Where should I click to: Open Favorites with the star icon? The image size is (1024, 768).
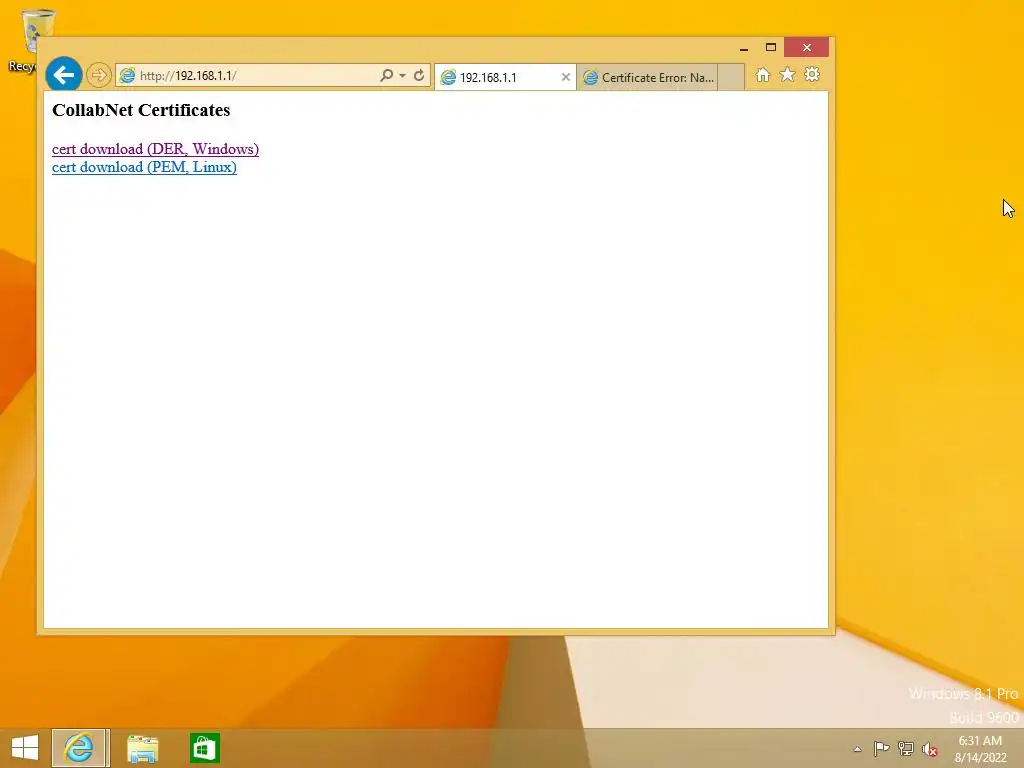(788, 74)
